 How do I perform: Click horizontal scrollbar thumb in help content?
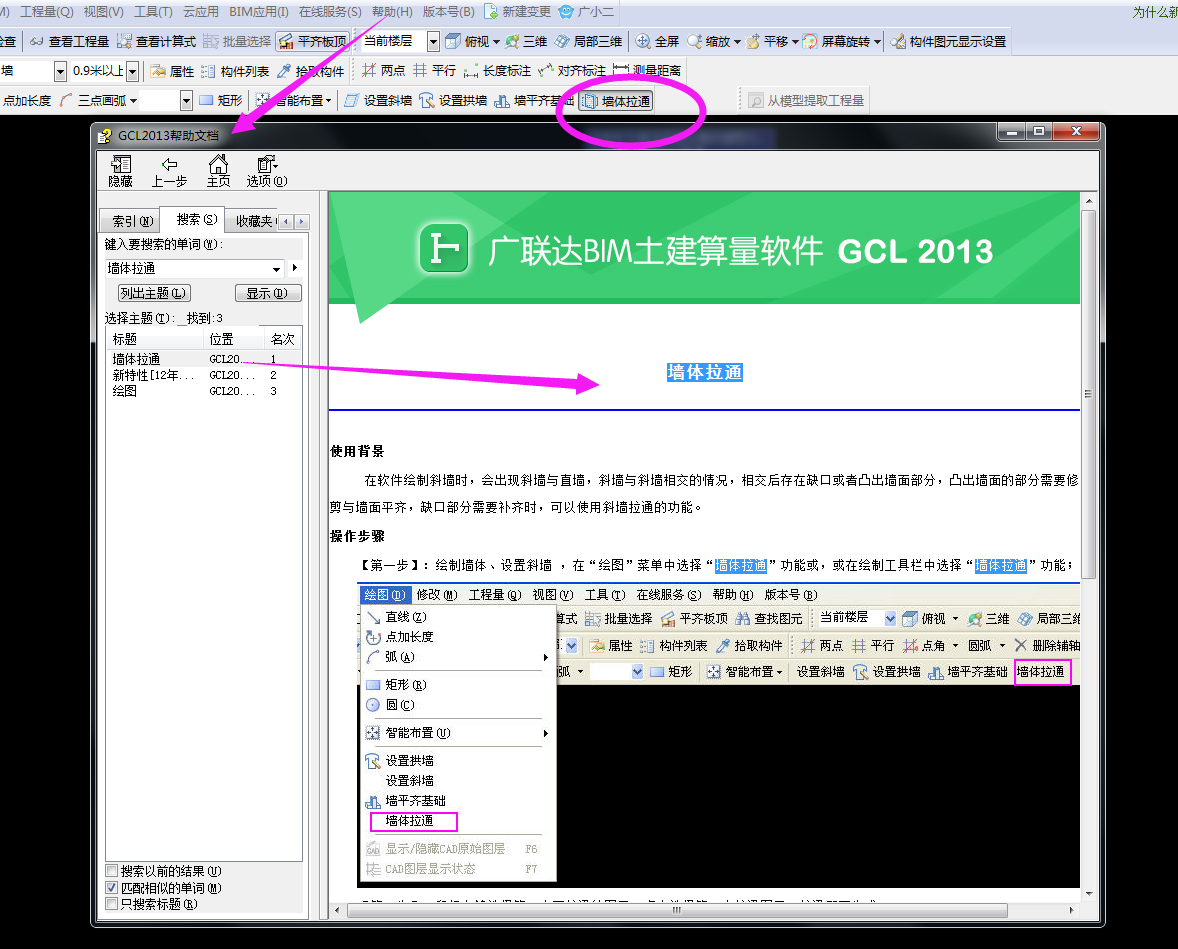click(x=676, y=910)
